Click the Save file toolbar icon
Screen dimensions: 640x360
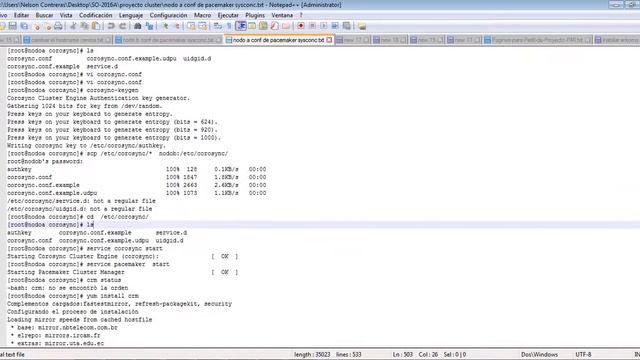13,26
